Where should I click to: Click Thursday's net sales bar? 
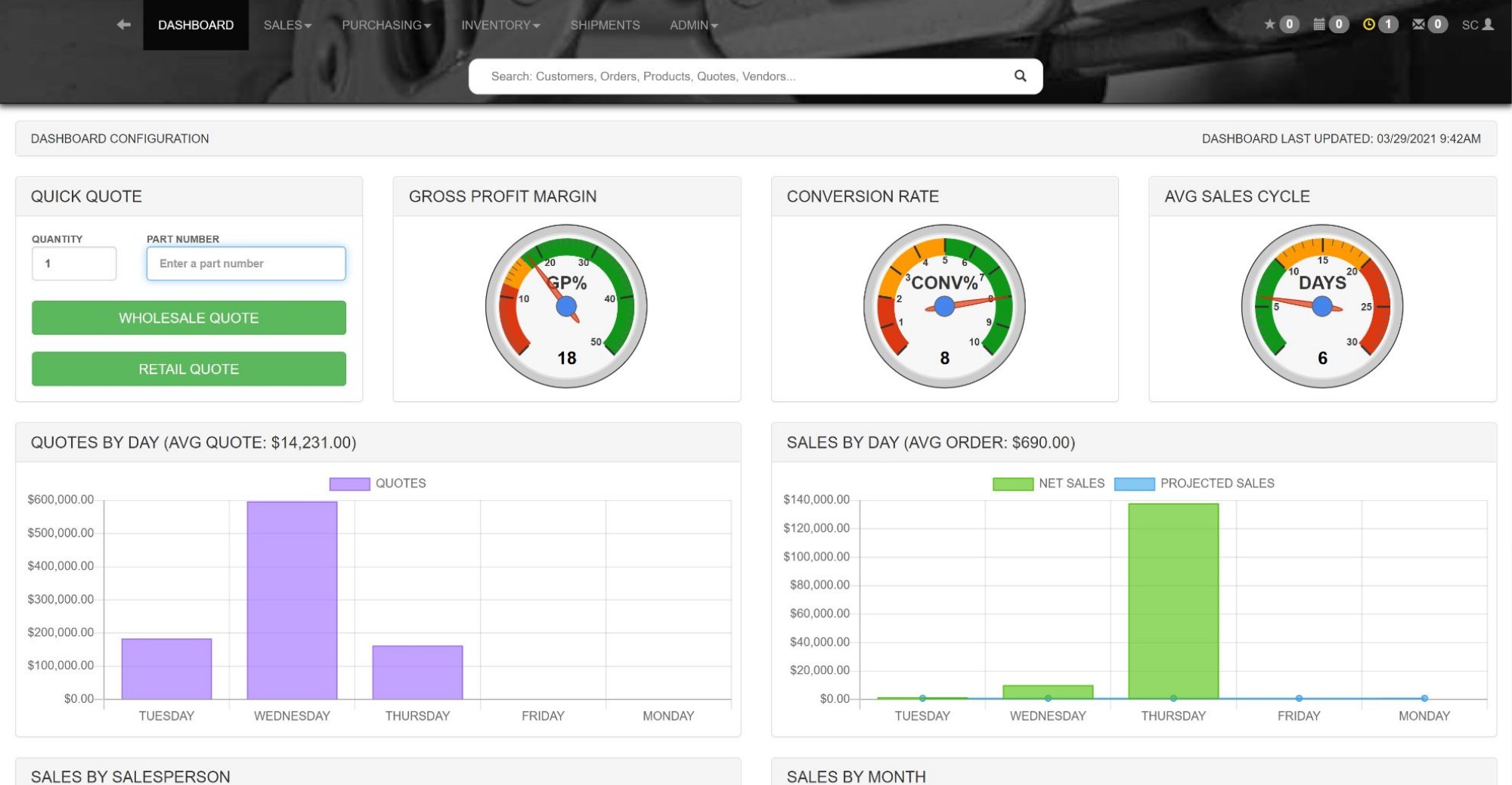pos(1173,601)
